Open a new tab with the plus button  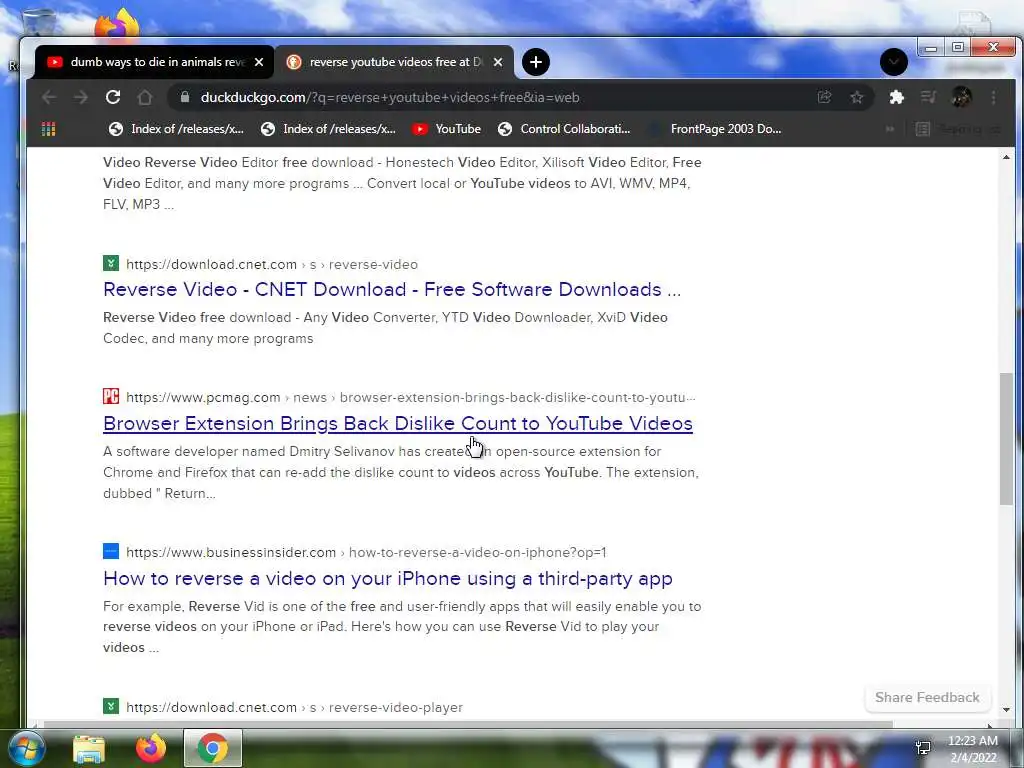[536, 62]
